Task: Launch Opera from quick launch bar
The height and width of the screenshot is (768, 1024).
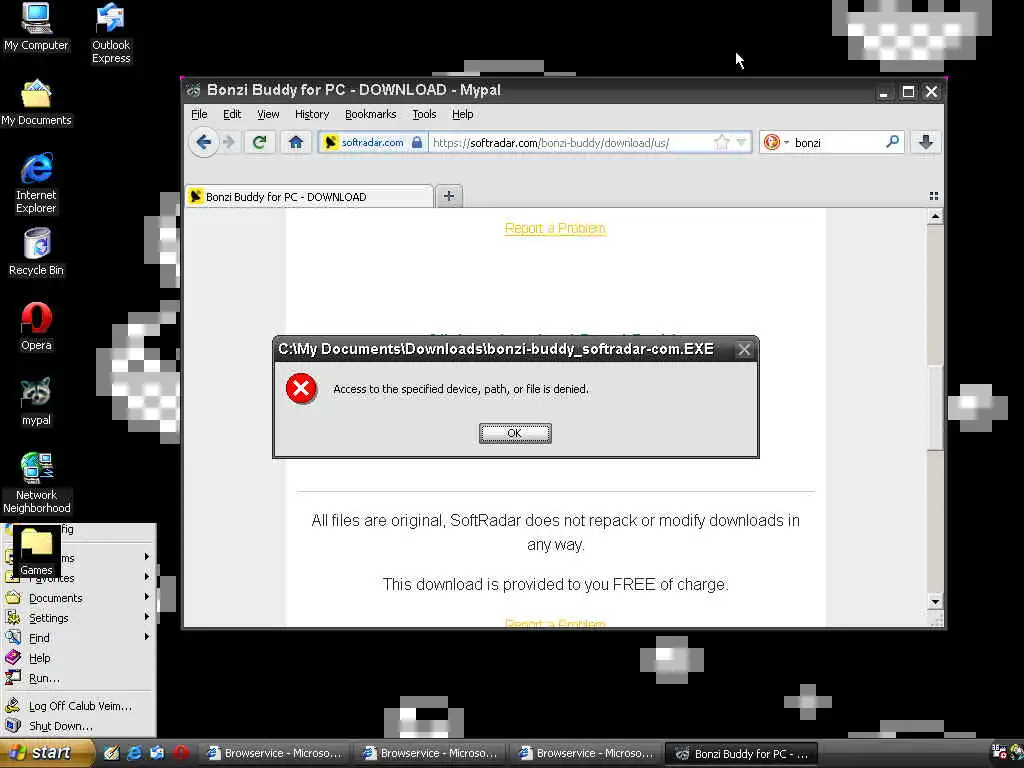Action: coord(181,753)
